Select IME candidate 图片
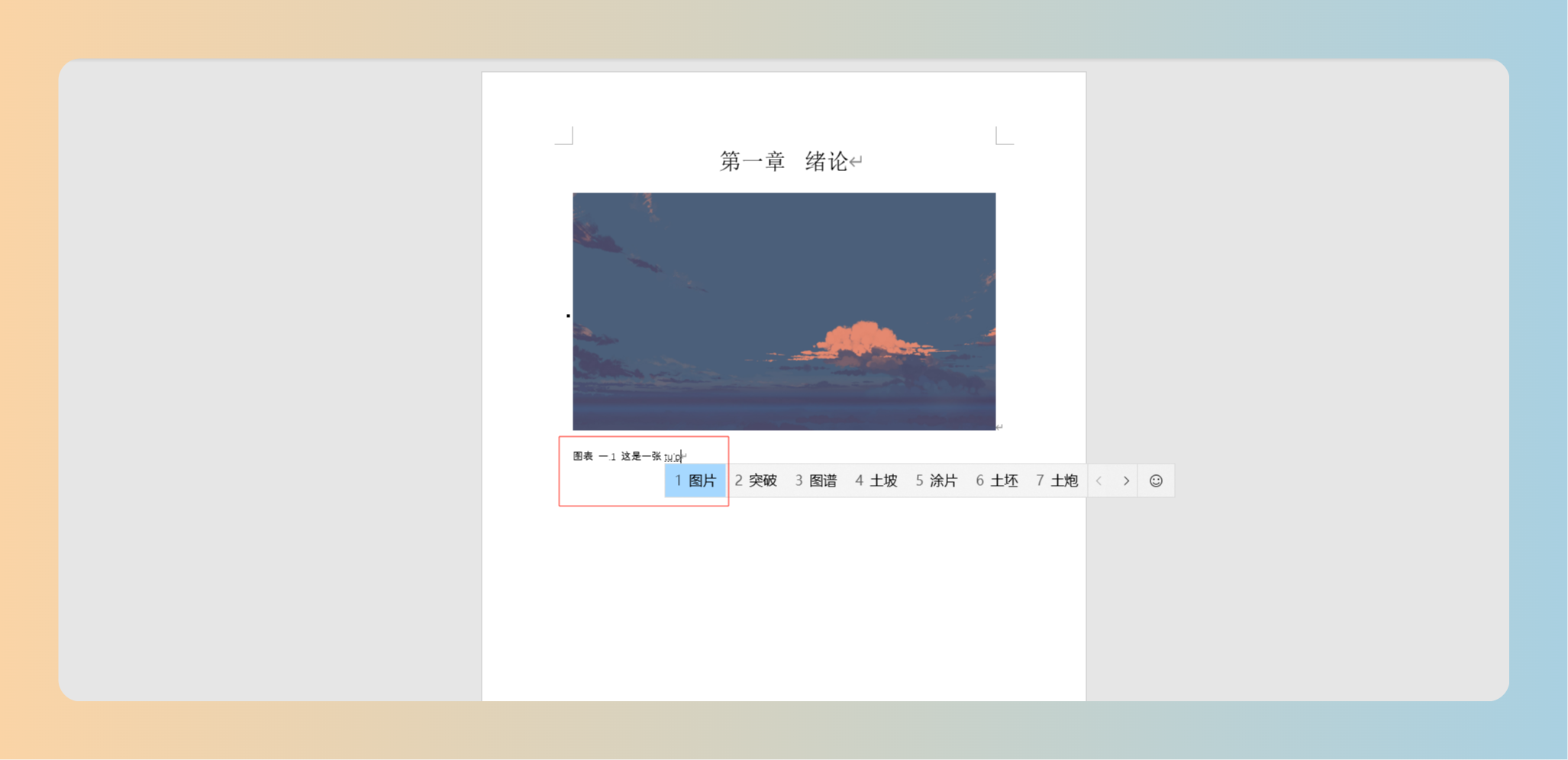Screen dimensions: 1568x760 tap(695, 480)
